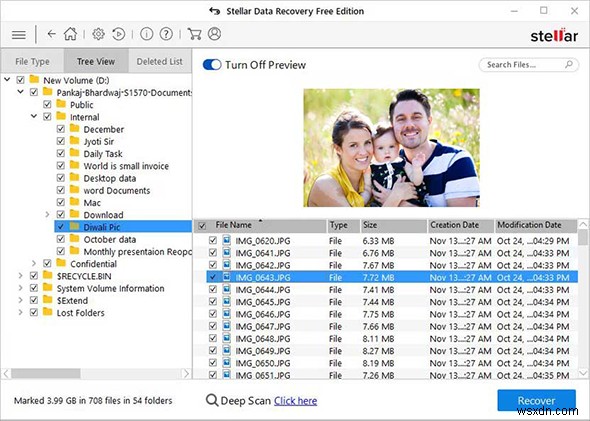Screen dimensions: 590x421
Task: Open the hamburger menu icon
Action: pyautogui.click(x=18, y=35)
